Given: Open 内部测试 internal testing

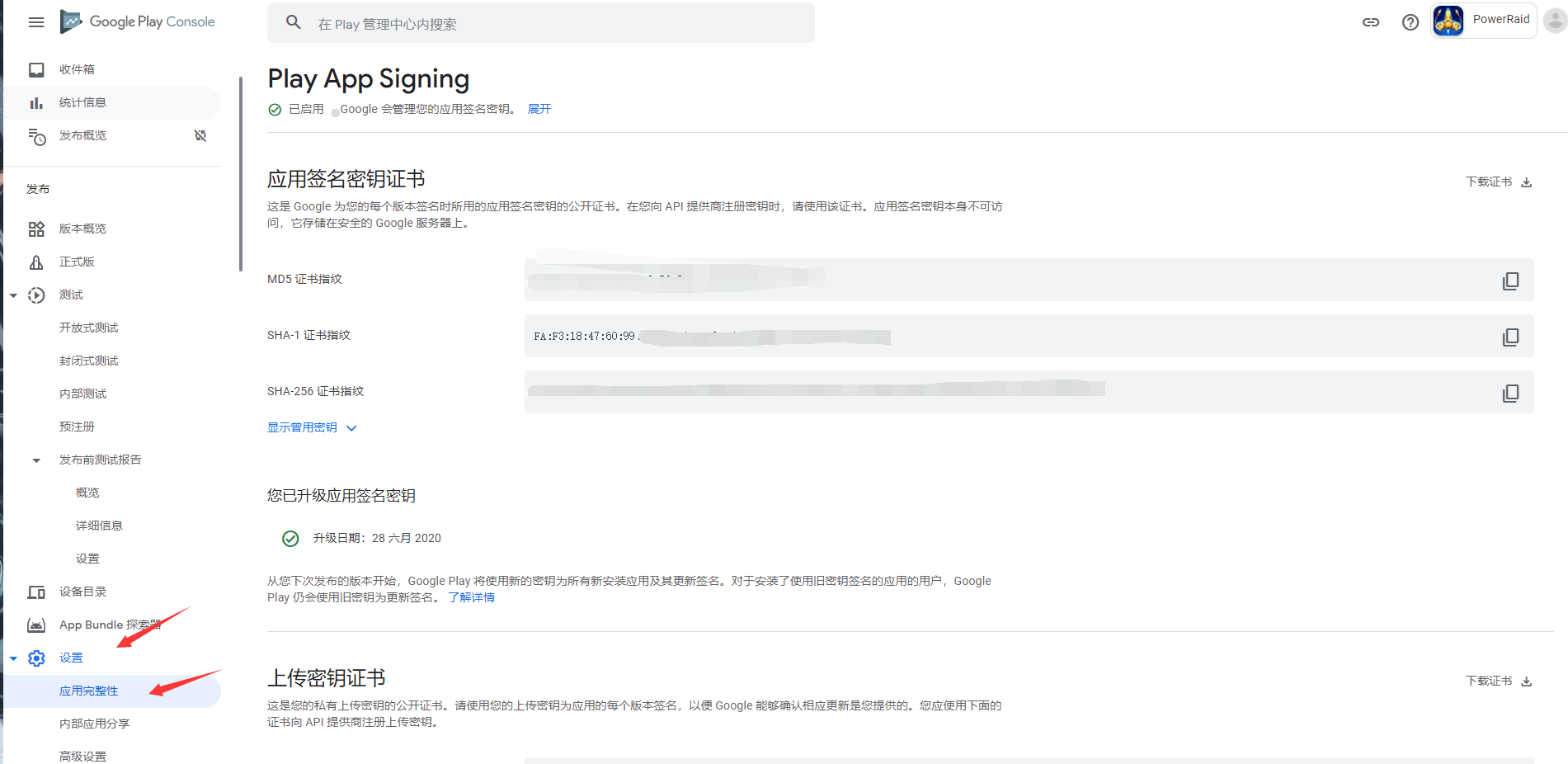Looking at the screenshot, I should (82, 394).
